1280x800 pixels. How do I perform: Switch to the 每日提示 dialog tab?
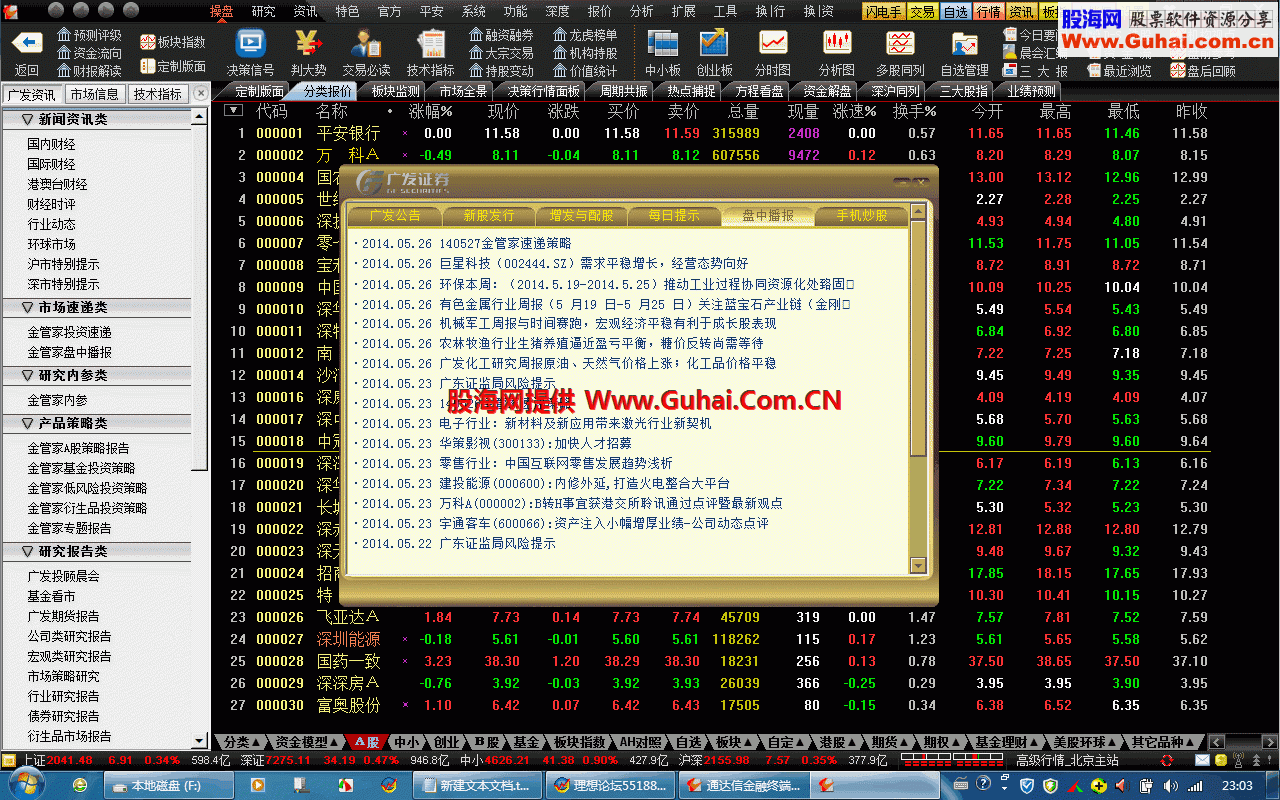(x=674, y=215)
